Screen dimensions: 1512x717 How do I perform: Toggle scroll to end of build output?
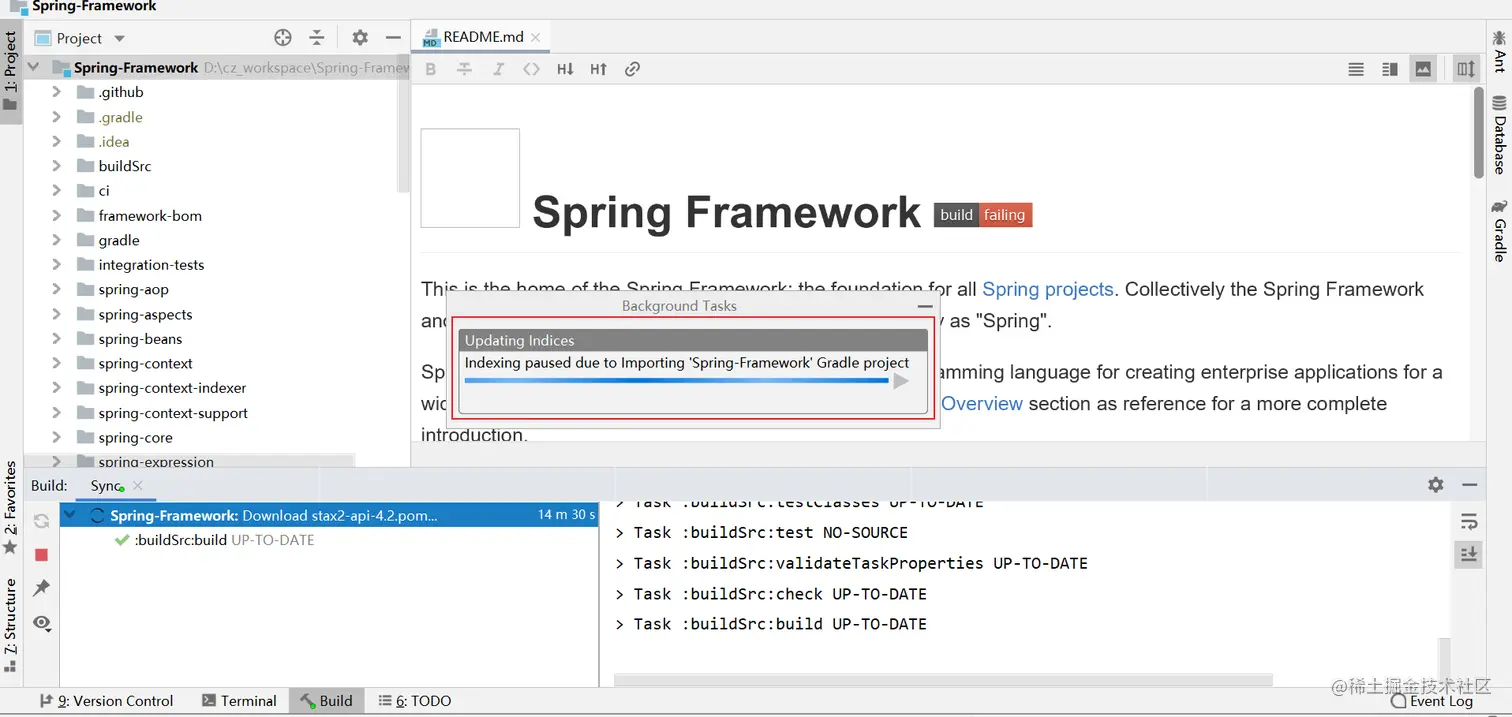pos(1469,554)
